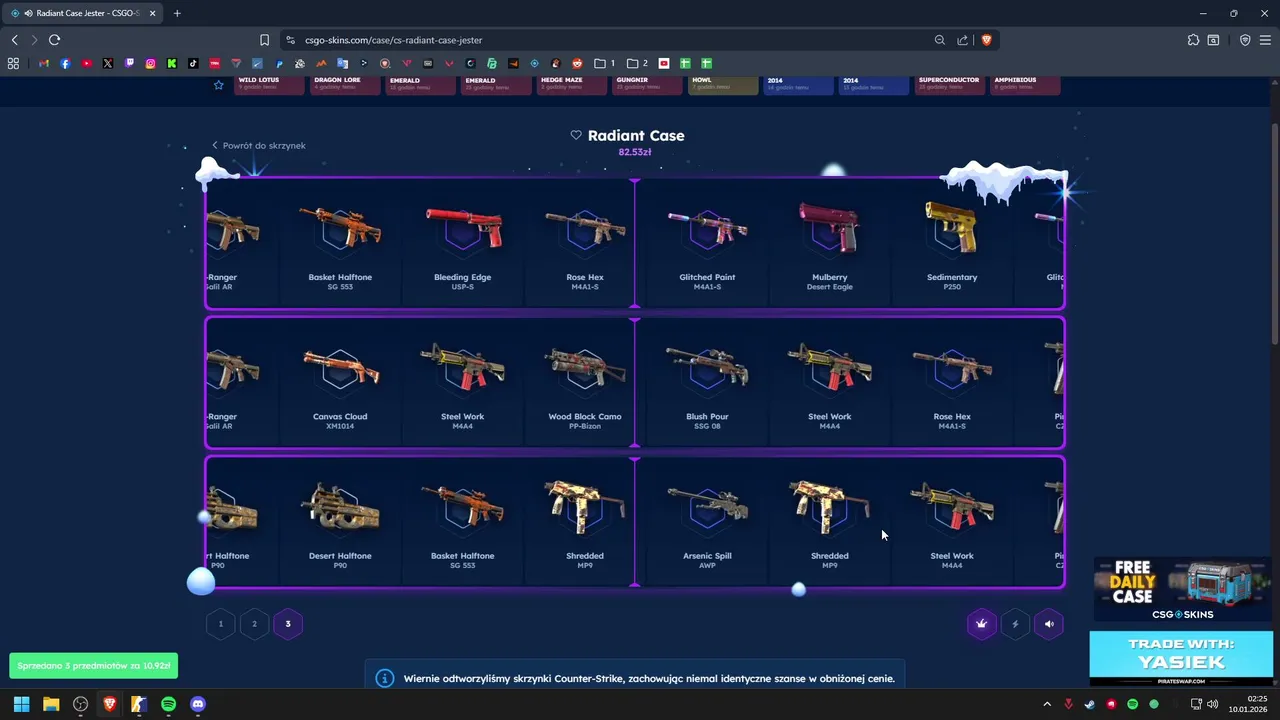Click the 82.53zł case price
The width and height of the screenshot is (1280, 720).
pyautogui.click(x=635, y=152)
